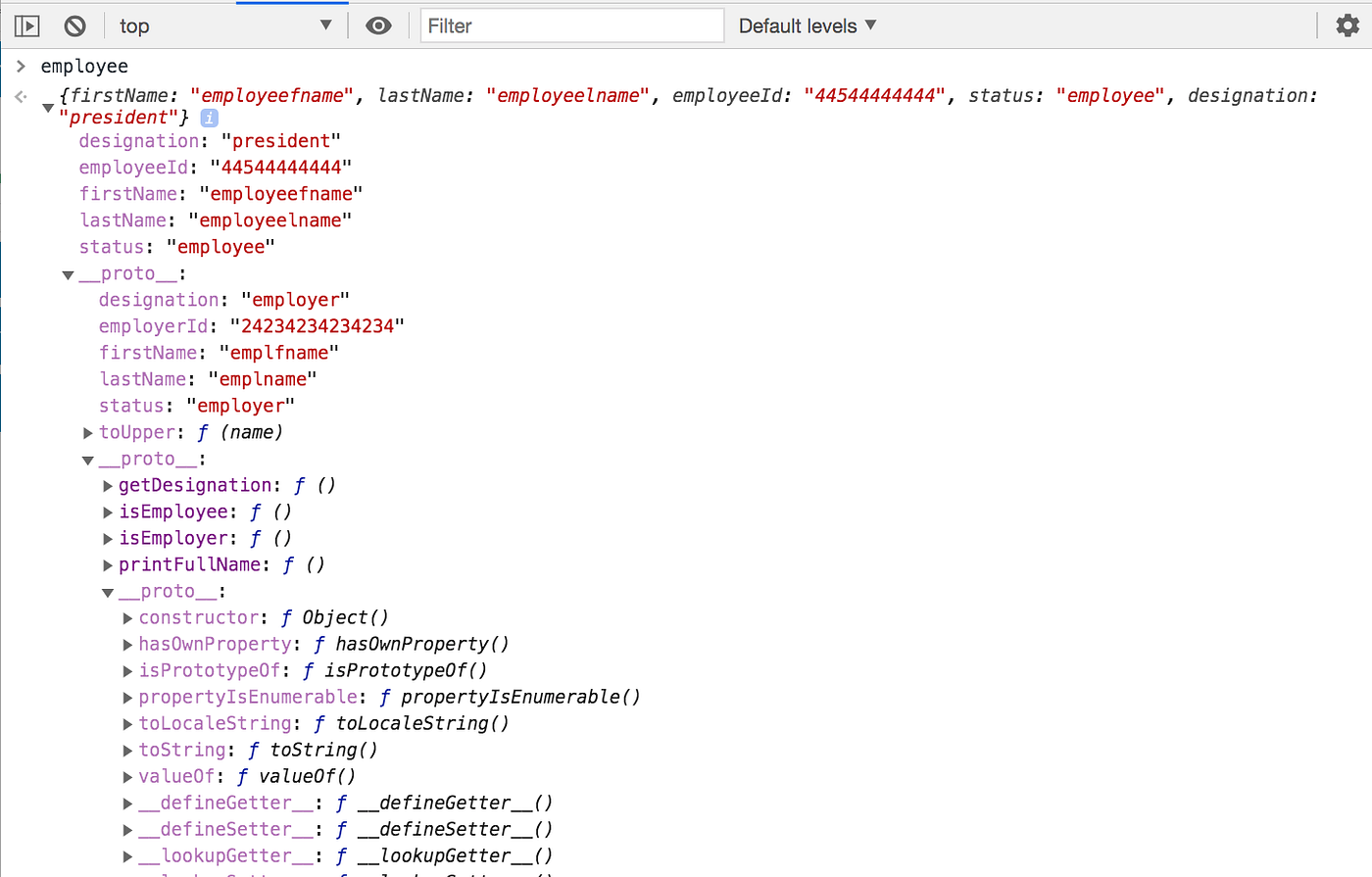Clear the console messages

click(74, 25)
